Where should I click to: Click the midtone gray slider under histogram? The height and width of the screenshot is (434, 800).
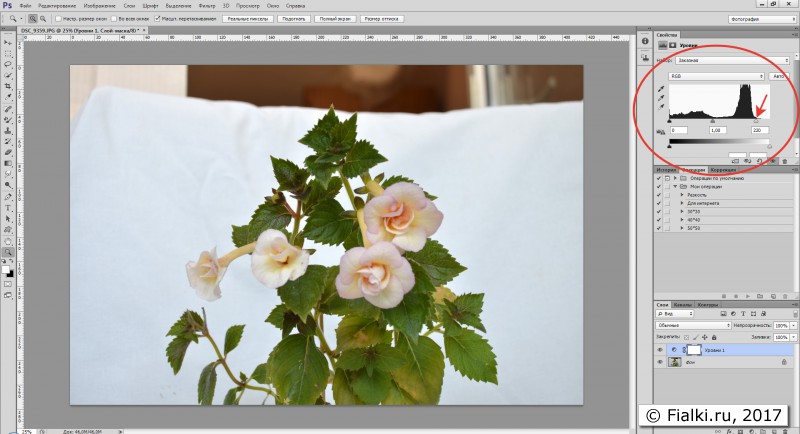tap(713, 121)
